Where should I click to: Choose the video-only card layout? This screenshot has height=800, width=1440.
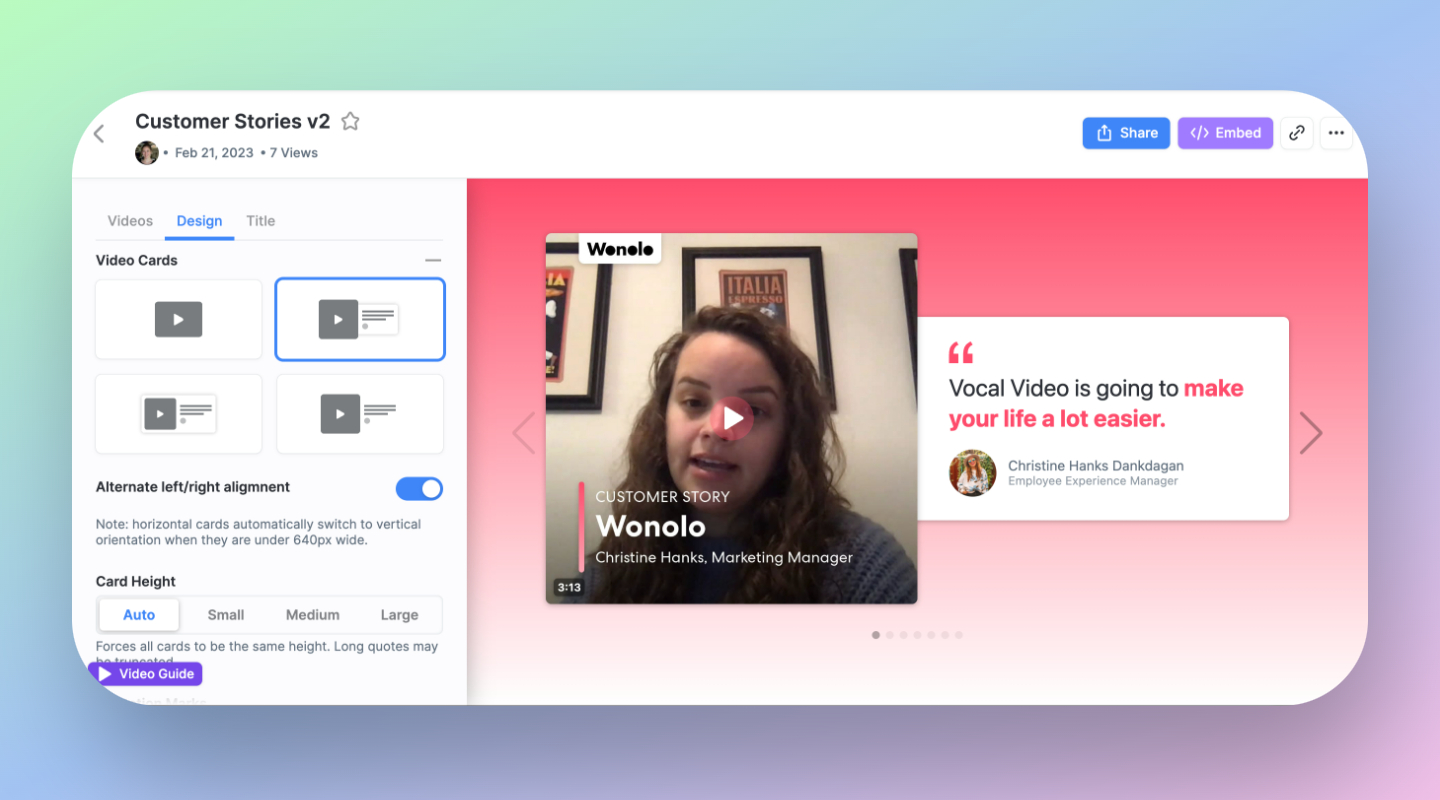pos(179,319)
